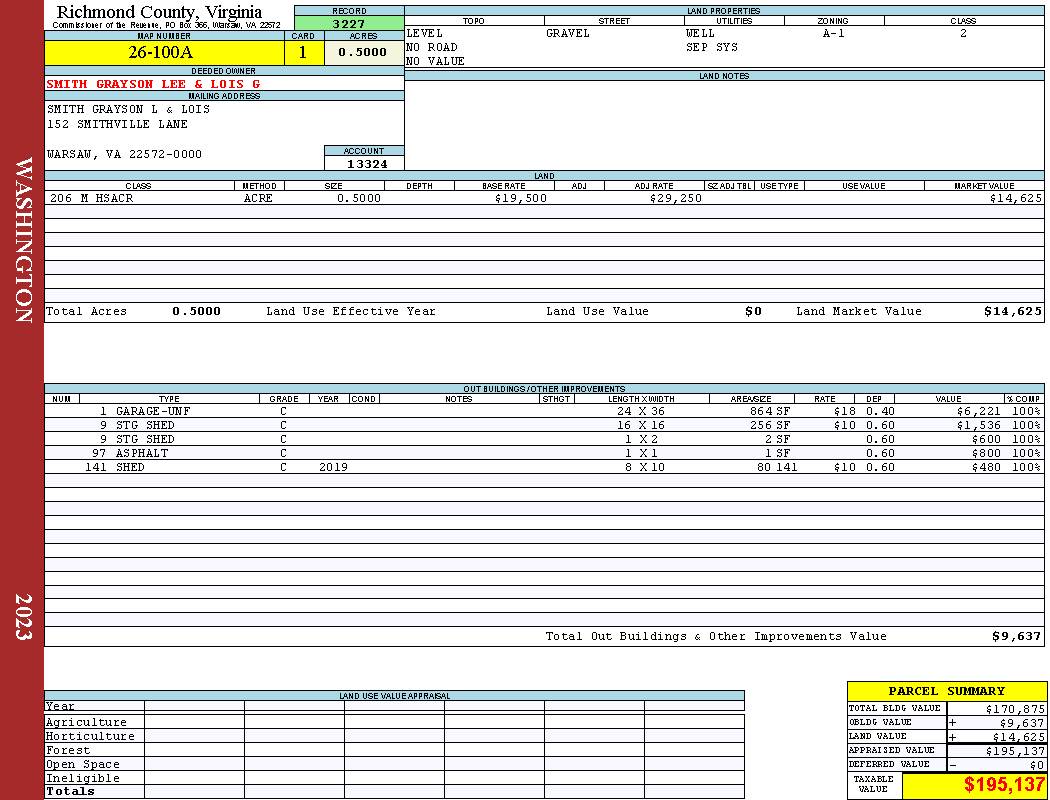This screenshot has width=1050, height=800.
Task: Select the acres value 0.5000 at top
Action: click(x=363, y=52)
